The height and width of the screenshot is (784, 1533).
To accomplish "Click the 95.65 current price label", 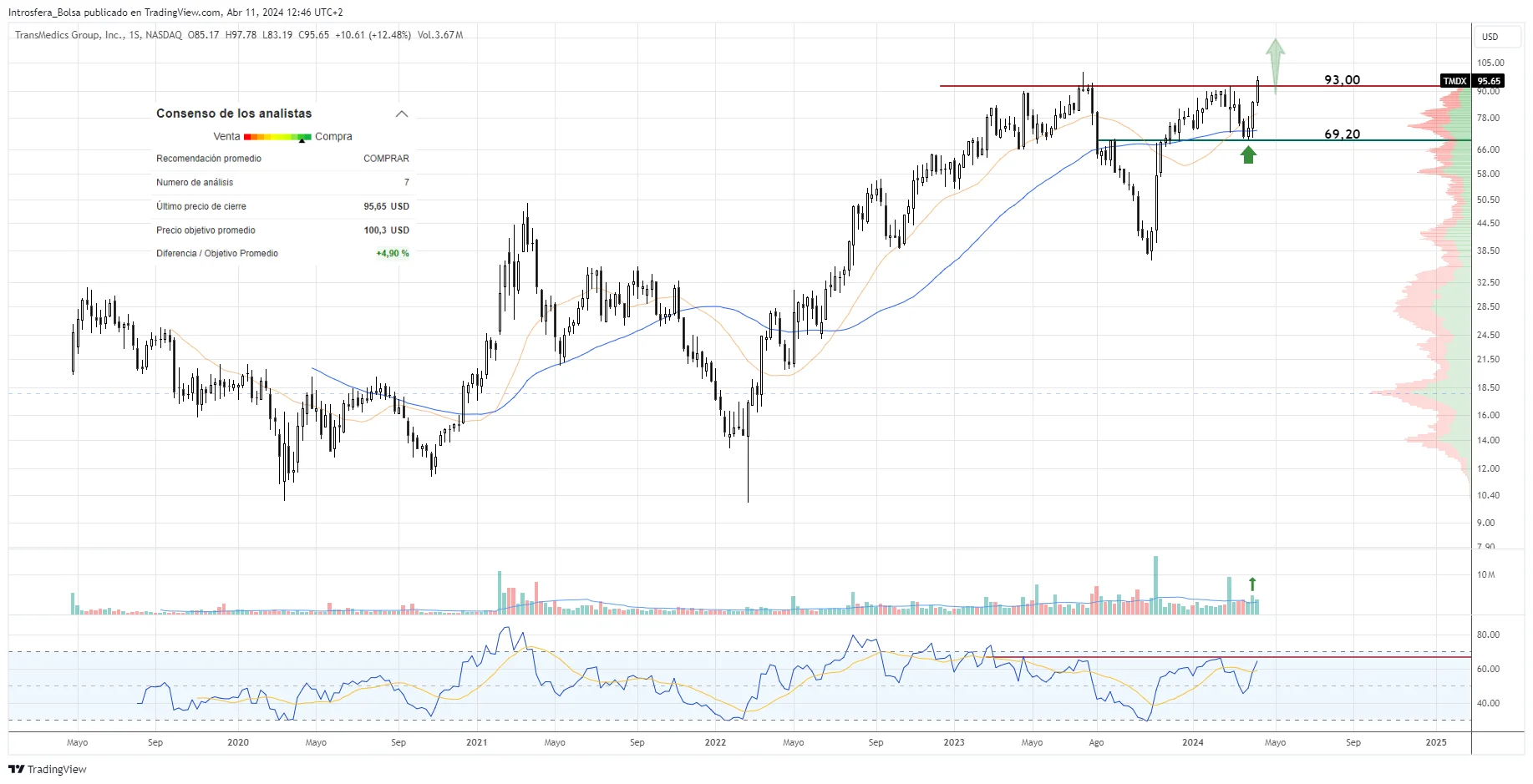I will tap(1489, 81).
